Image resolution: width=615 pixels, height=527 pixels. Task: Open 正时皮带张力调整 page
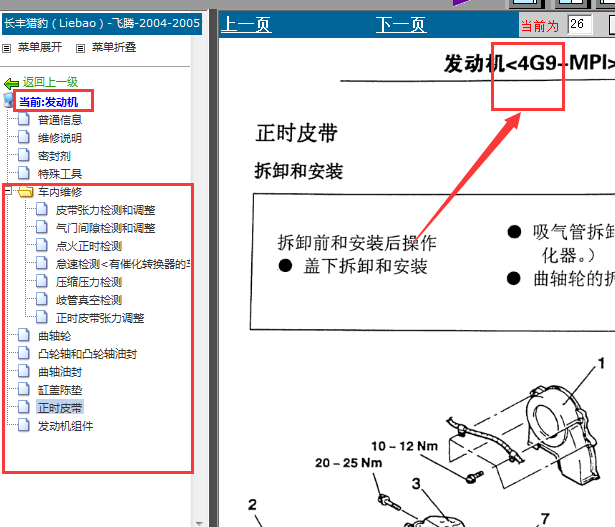[x=100, y=318]
